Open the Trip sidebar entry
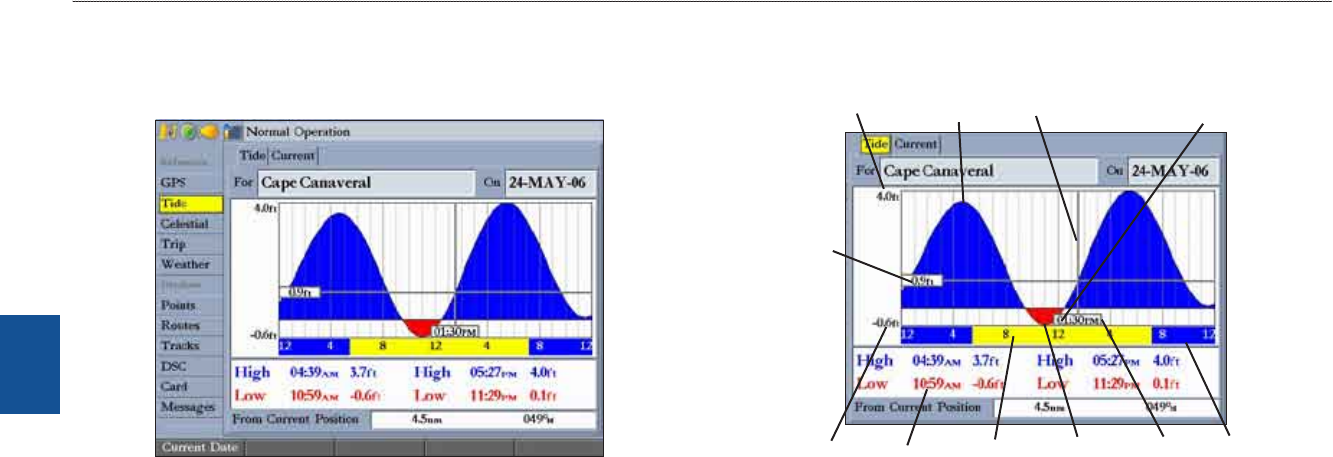 tap(176, 244)
